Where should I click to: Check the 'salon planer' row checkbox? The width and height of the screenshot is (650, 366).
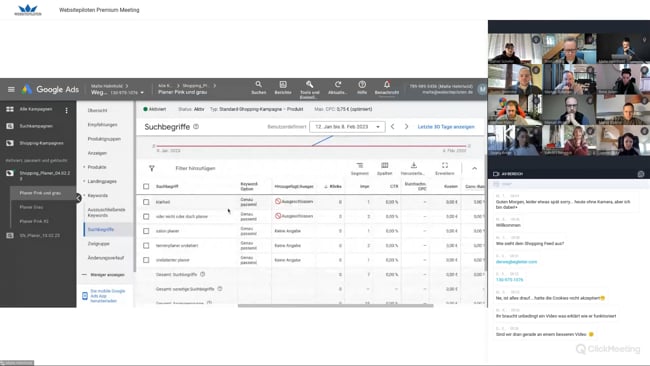(x=146, y=231)
